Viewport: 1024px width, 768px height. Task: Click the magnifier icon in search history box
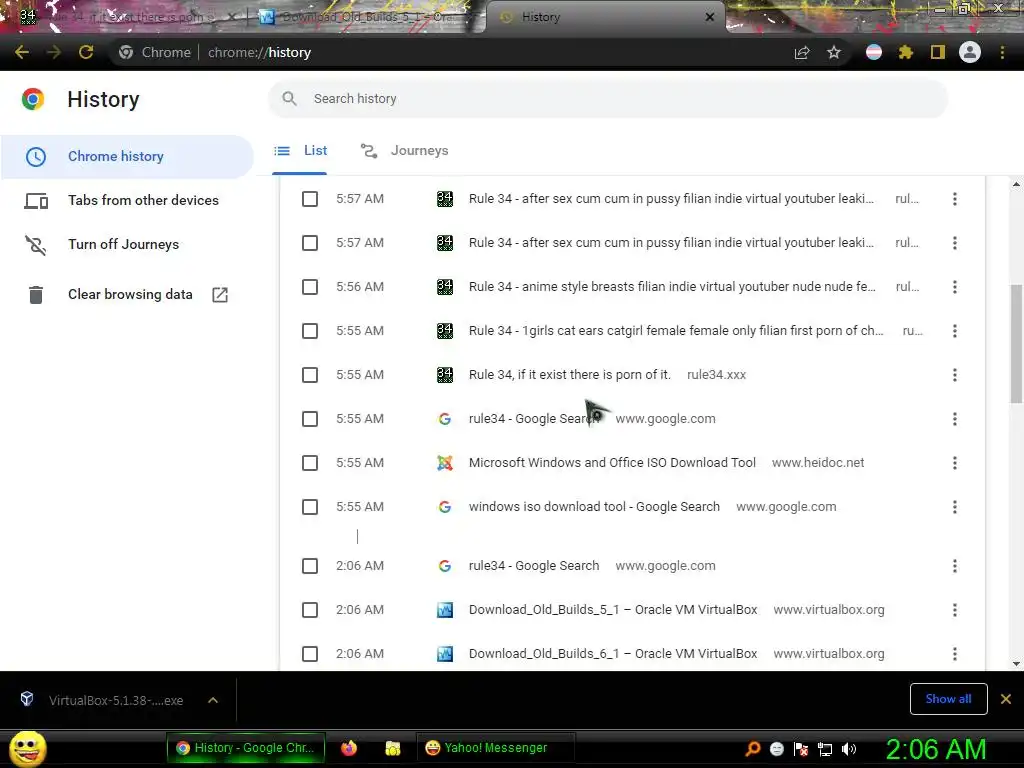tap(289, 99)
